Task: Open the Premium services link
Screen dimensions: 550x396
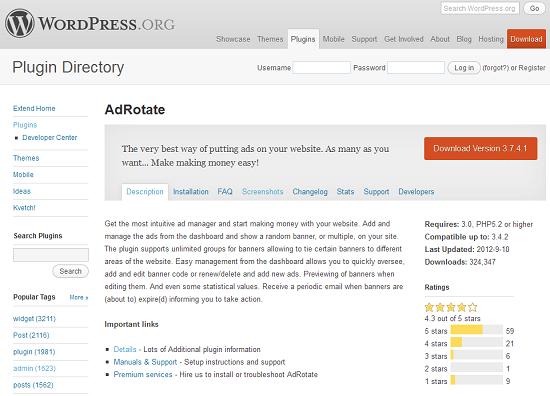Action: click(143, 375)
